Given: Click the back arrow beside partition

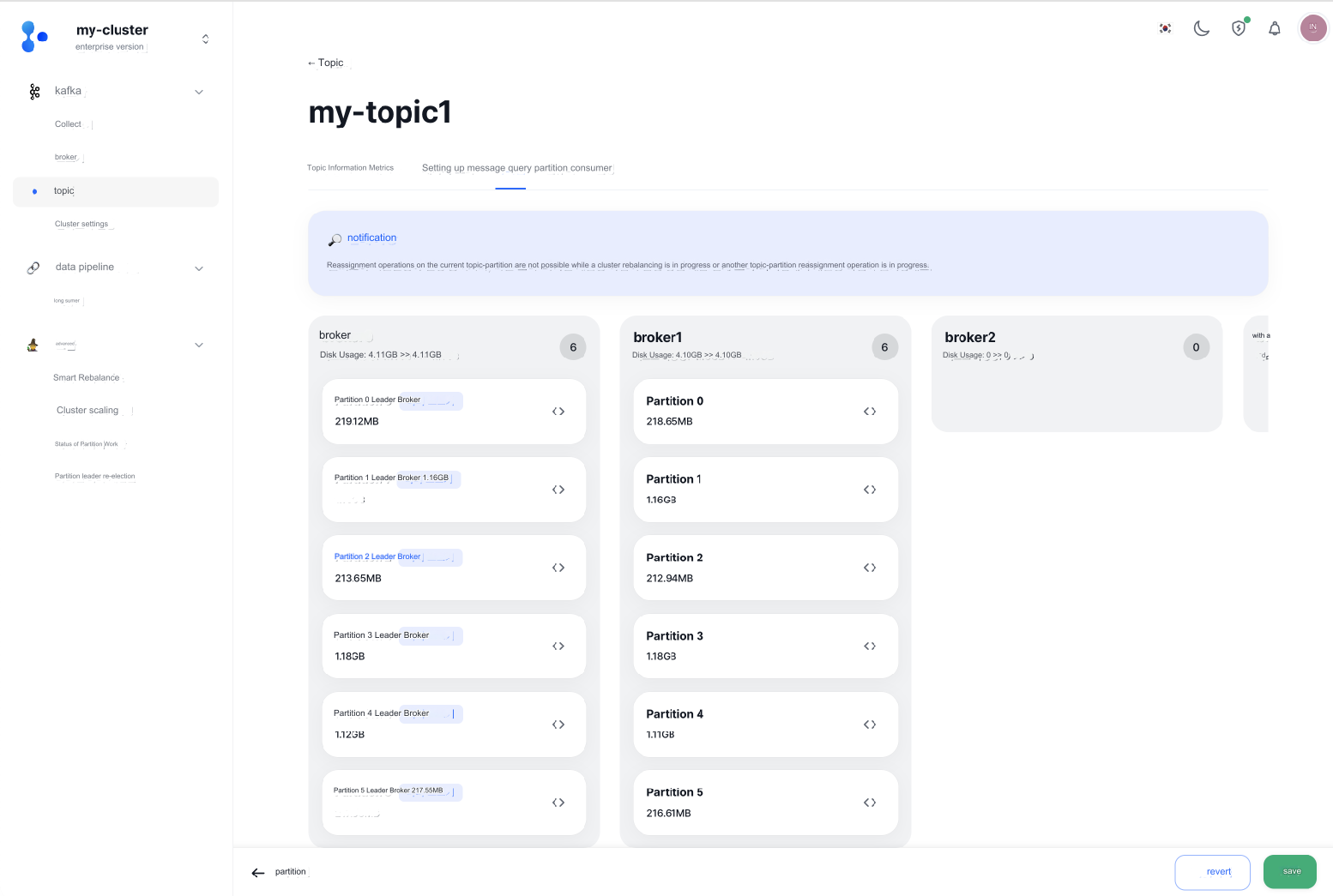Looking at the screenshot, I should 258,873.
